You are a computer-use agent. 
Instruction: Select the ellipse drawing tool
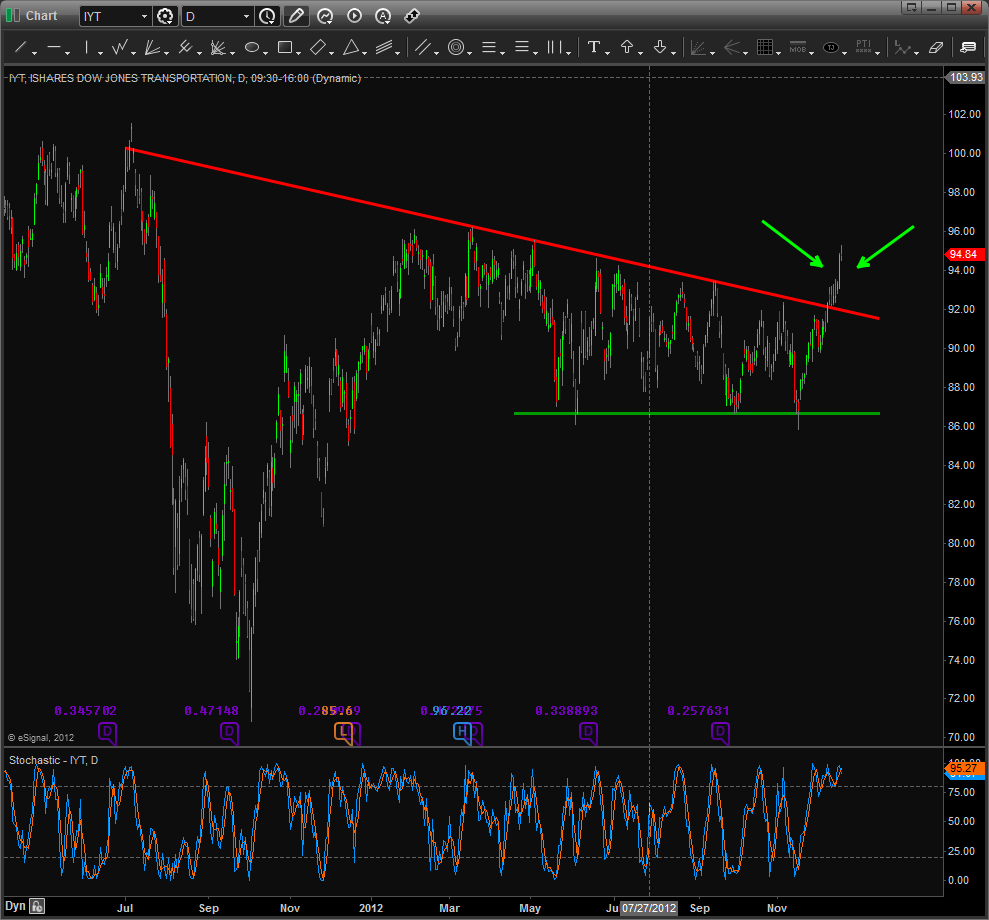pyautogui.click(x=252, y=47)
